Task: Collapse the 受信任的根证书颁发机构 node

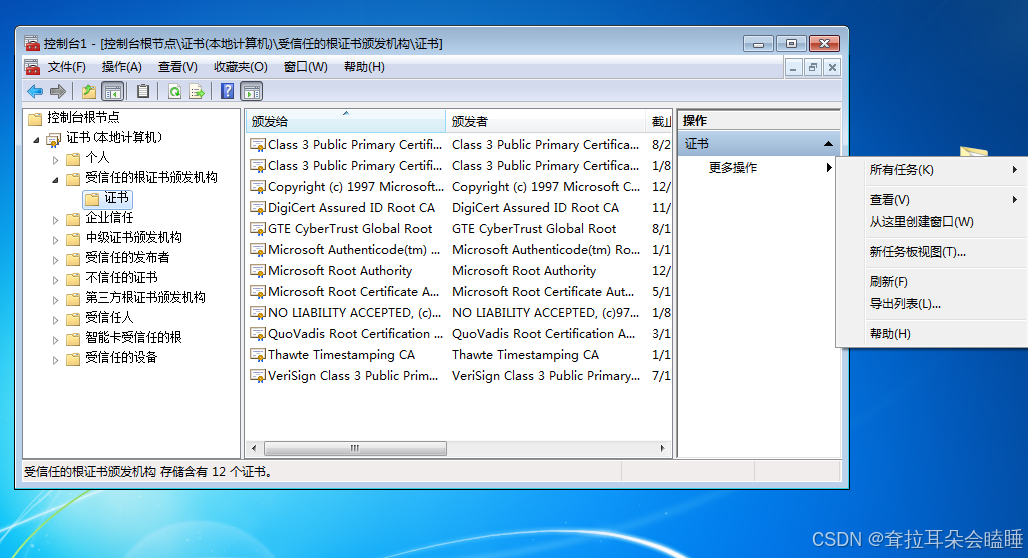Action: (56, 180)
